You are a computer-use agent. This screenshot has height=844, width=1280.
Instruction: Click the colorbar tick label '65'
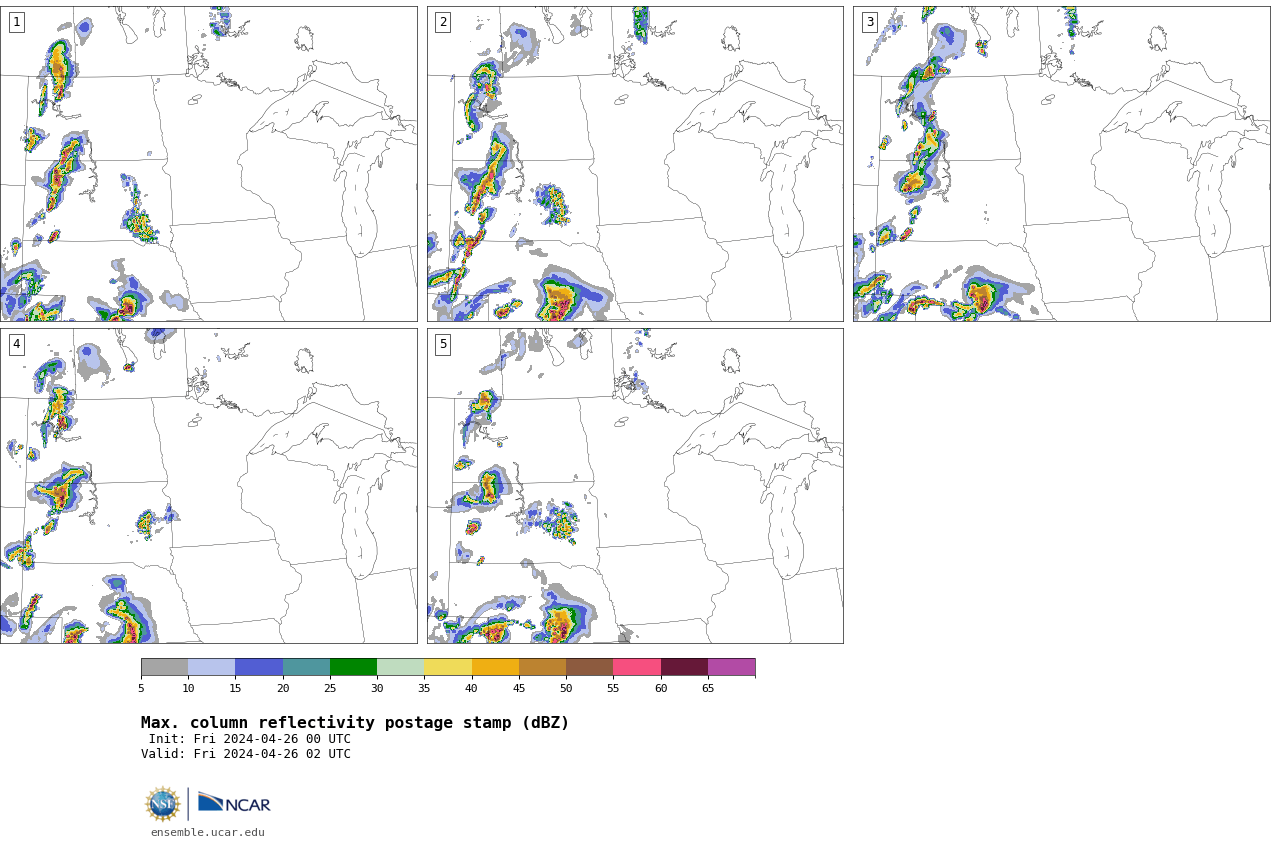click(708, 688)
